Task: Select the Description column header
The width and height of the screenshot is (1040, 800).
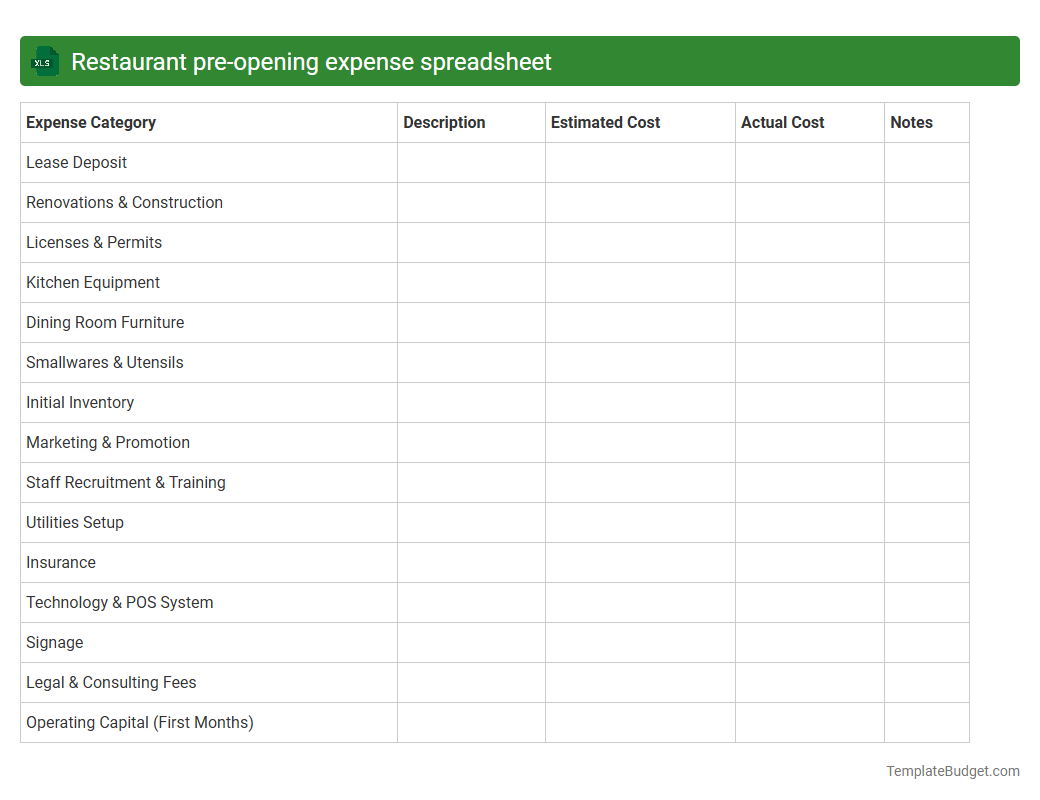Action: point(444,122)
